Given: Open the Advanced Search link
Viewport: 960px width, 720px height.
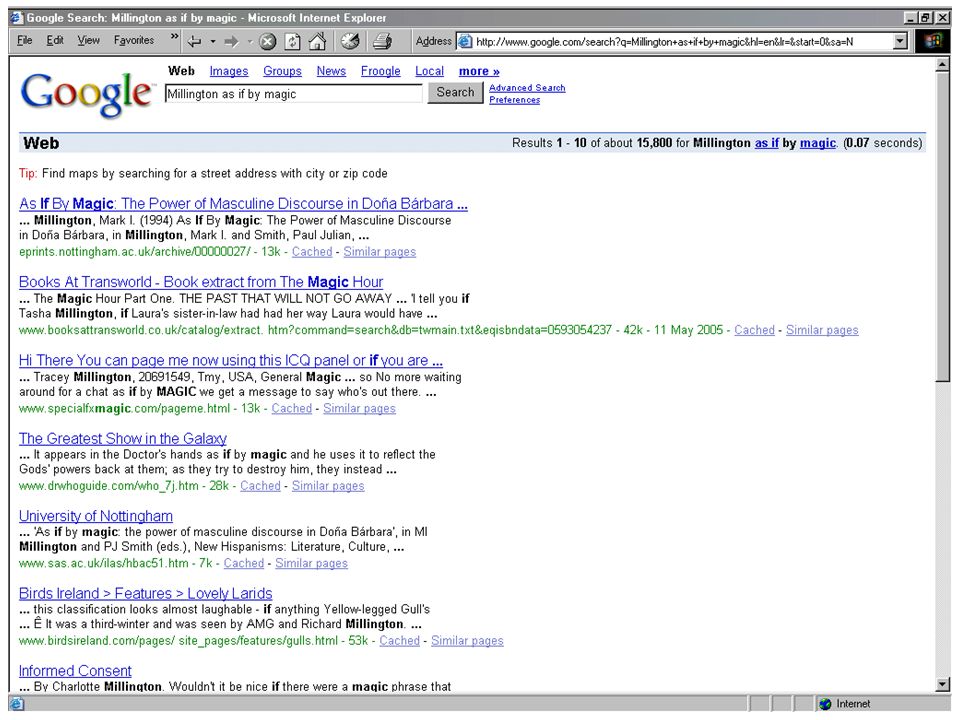Looking at the screenshot, I should click(527, 88).
